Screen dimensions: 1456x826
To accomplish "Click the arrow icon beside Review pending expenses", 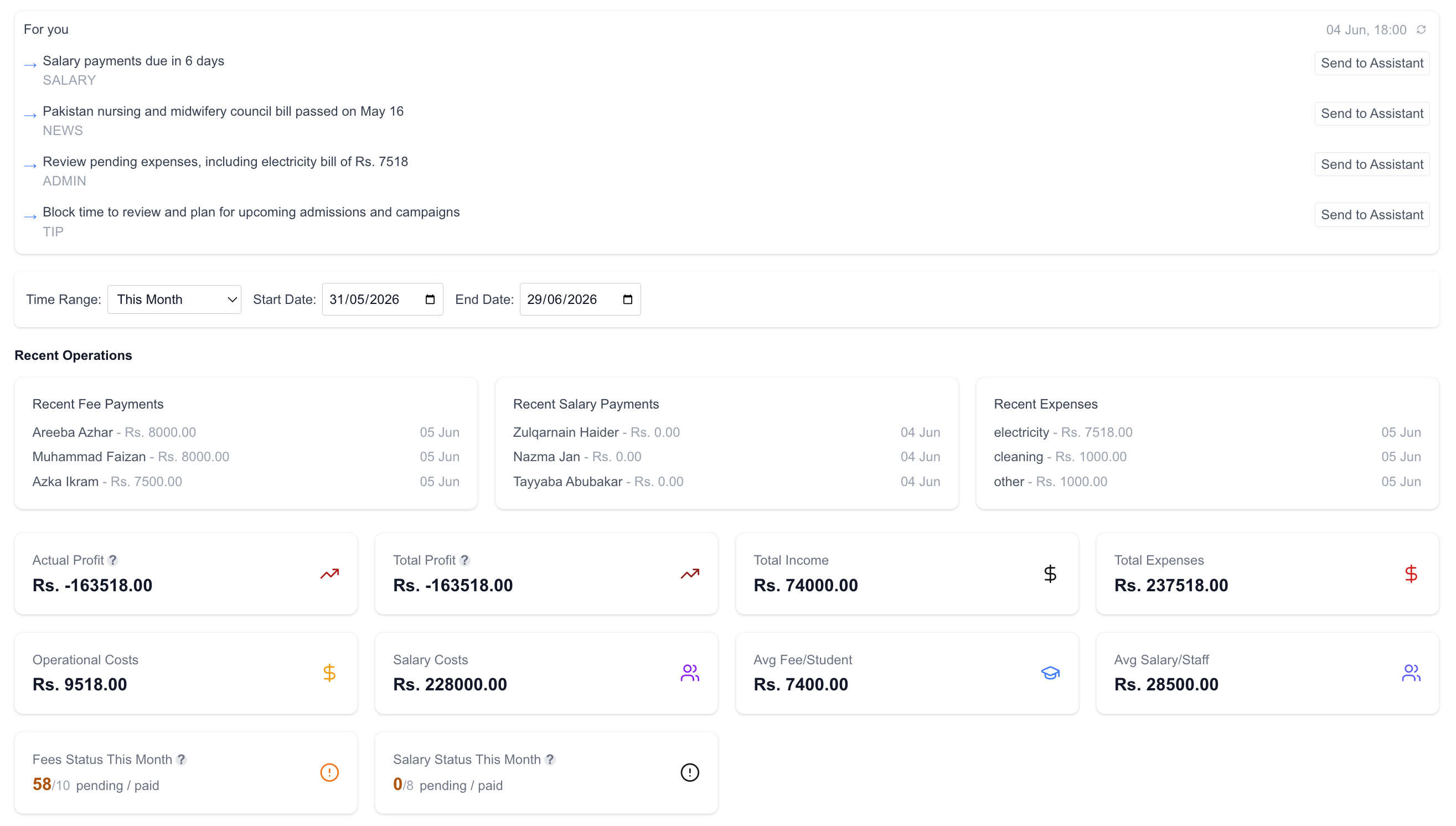I will pos(30,166).
